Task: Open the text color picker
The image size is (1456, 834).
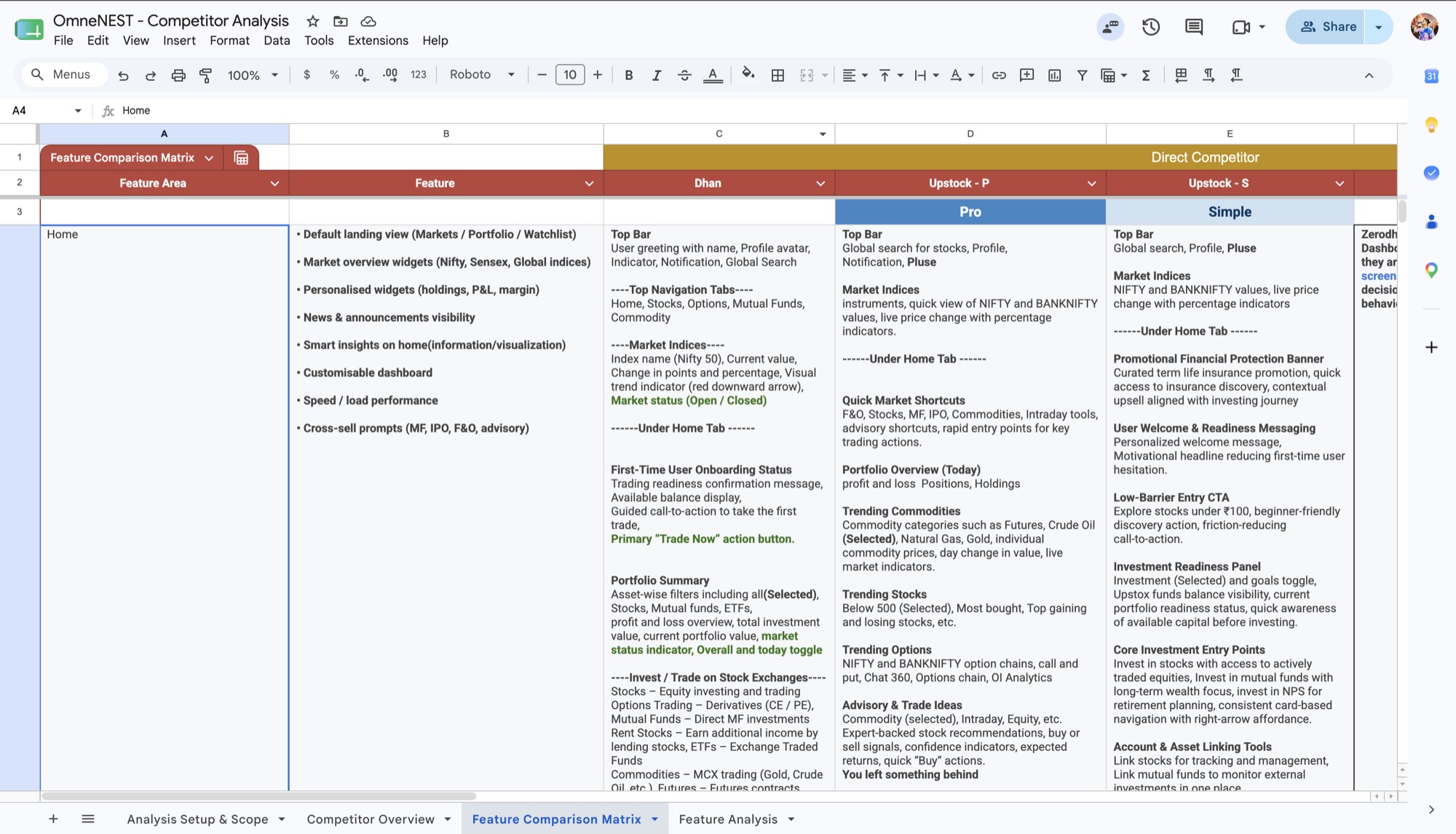Action: click(x=713, y=75)
